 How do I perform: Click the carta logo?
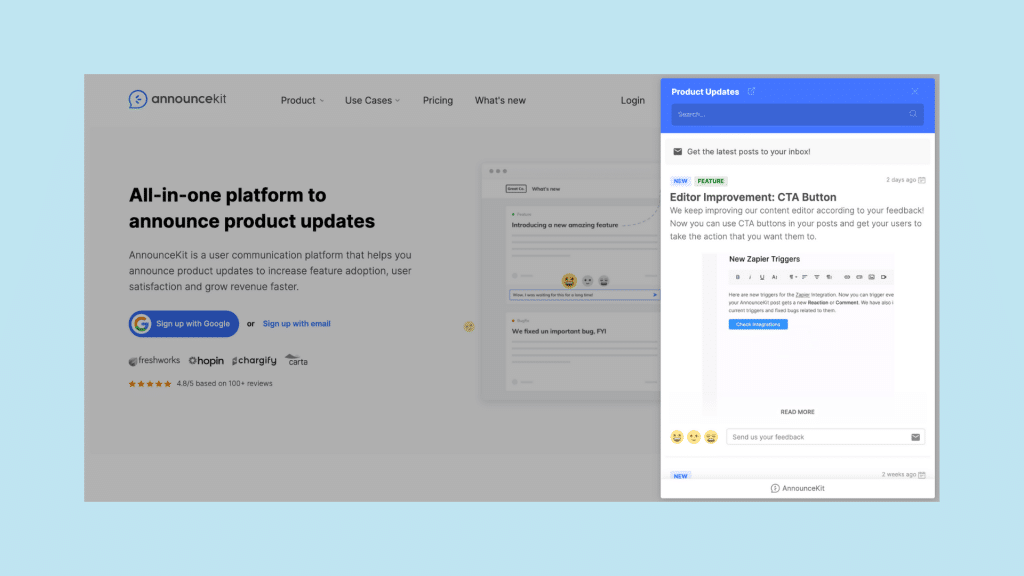point(296,360)
